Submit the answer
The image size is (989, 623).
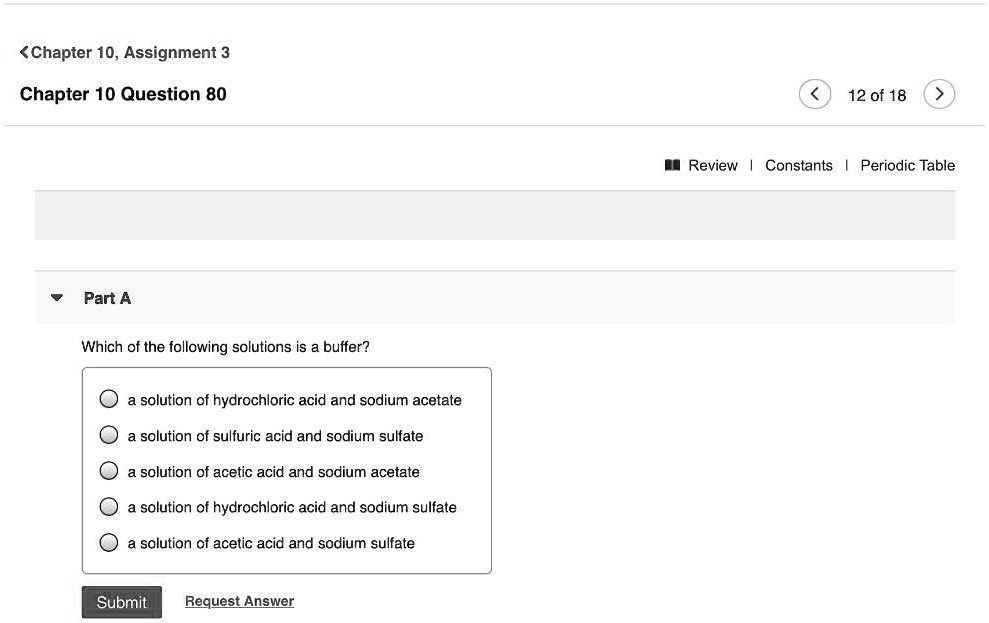(x=122, y=602)
